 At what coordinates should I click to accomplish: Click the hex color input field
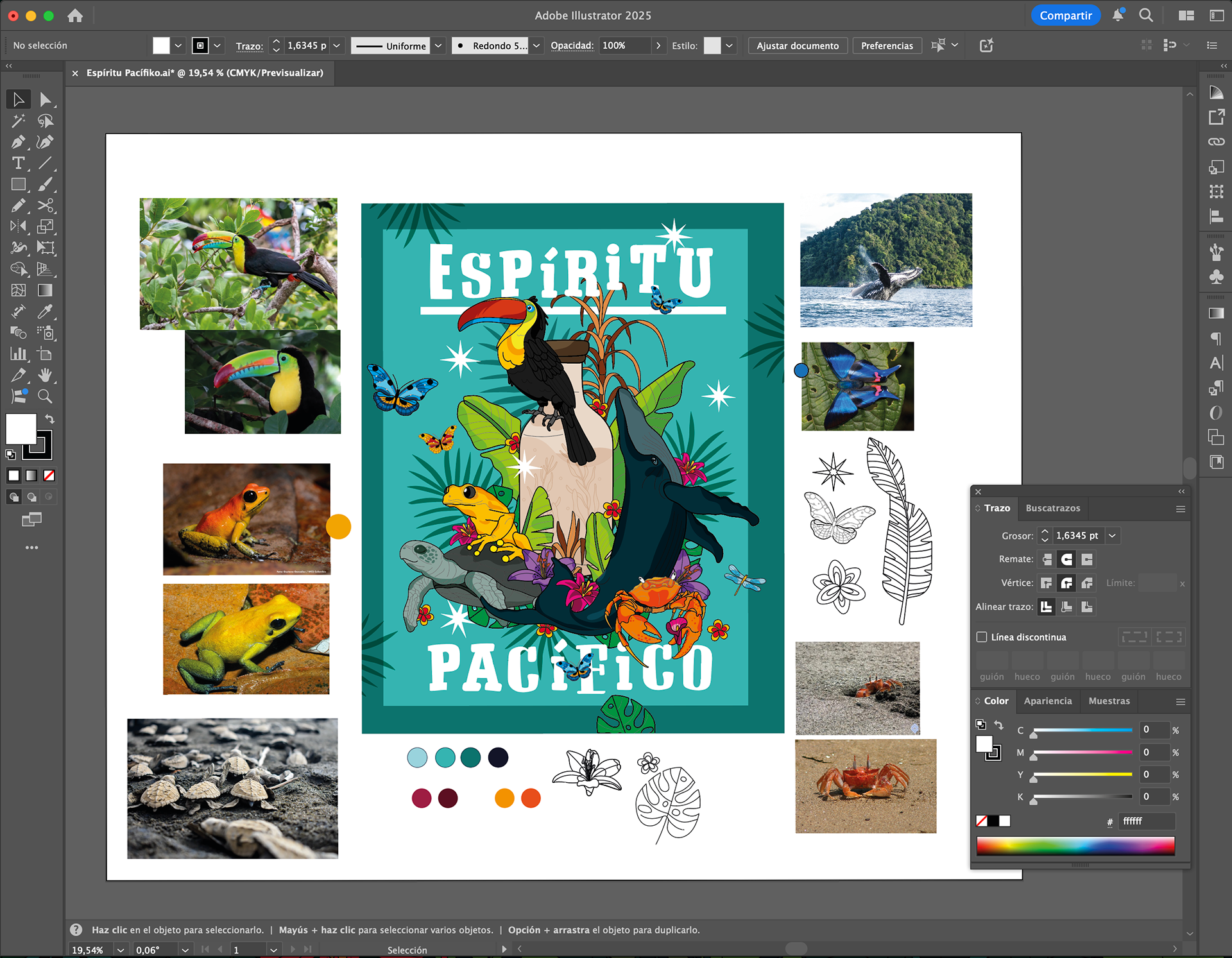(x=1146, y=821)
